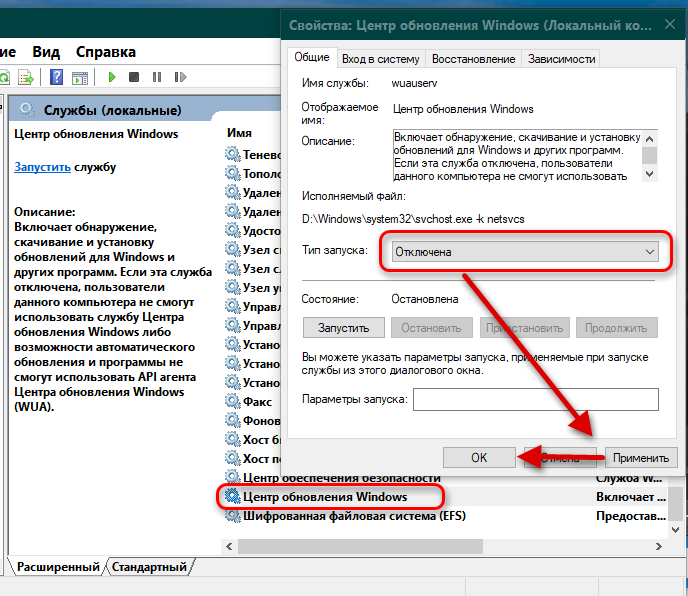Click the green Start Service play icon
Screen dimensions: 688x596
pos(113,77)
